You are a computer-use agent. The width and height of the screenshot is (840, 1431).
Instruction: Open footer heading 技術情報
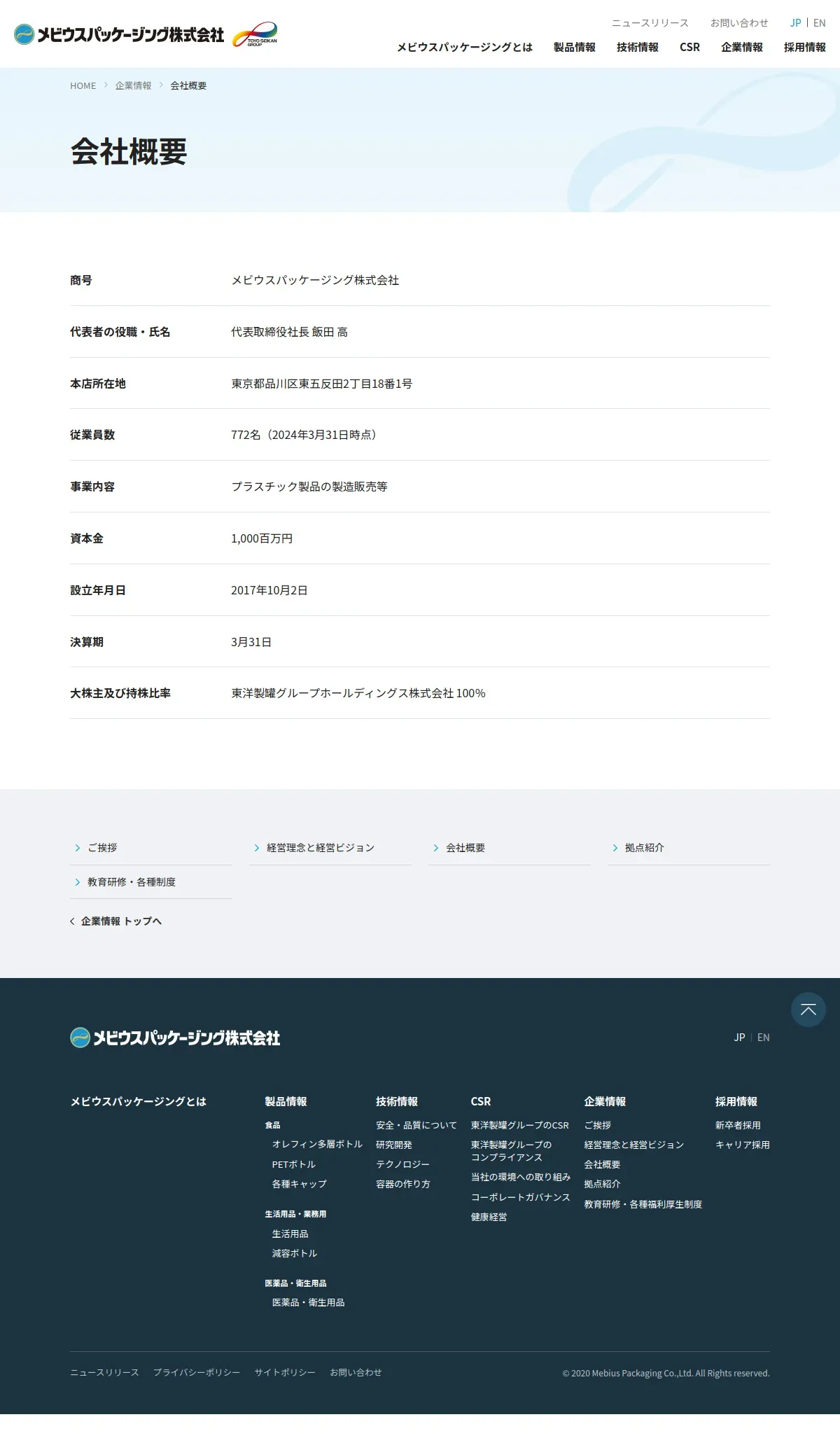point(397,1101)
